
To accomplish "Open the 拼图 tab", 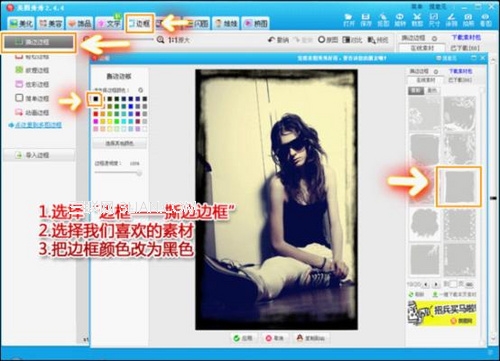I will pos(256,23).
